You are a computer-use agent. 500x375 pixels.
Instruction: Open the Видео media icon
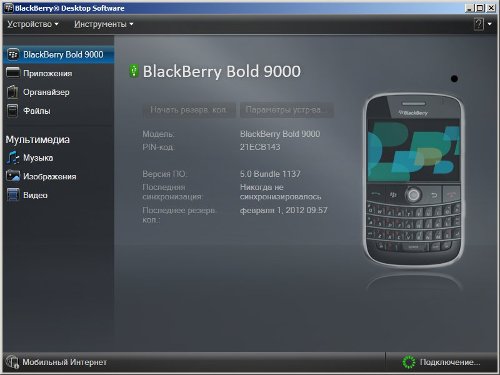click(x=13, y=195)
